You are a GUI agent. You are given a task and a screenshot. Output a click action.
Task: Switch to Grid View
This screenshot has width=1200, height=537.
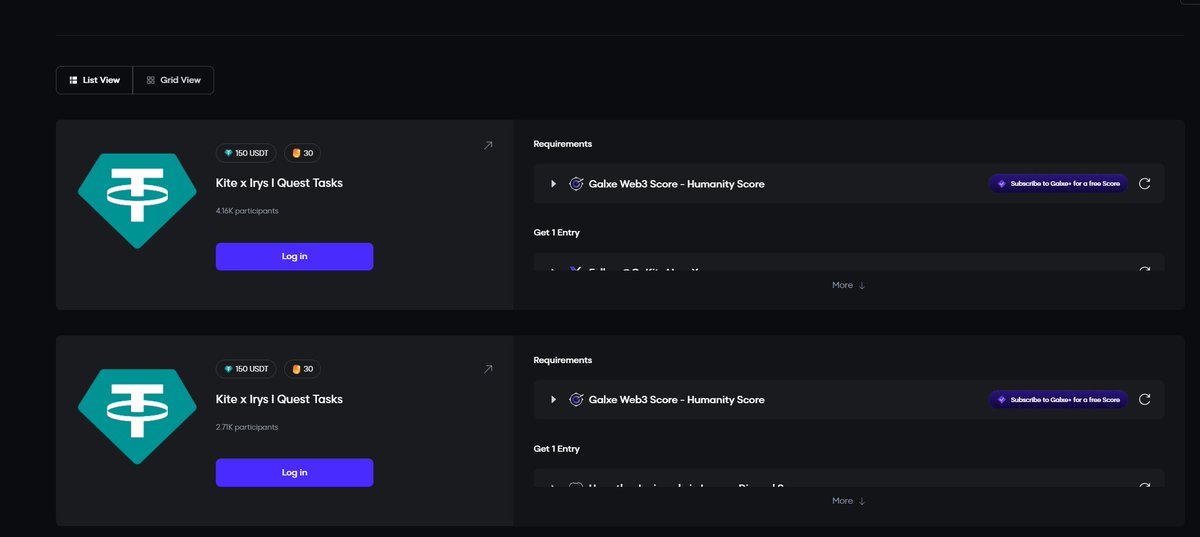(x=173, y=80)
